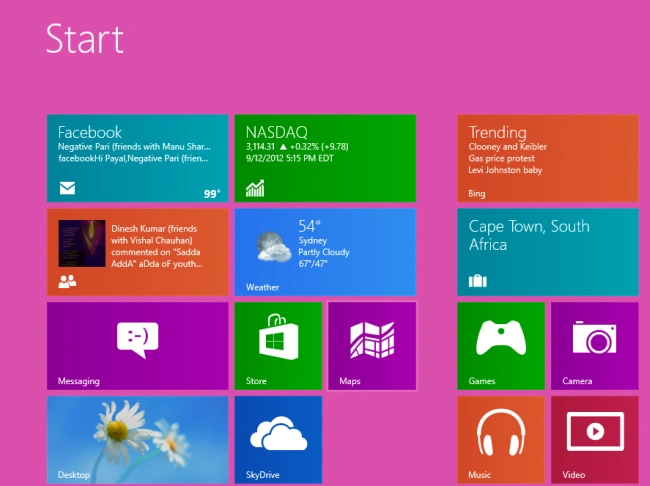Click 'facebookHi Payal,Negative Pari' line

click(x=133, y=158)
